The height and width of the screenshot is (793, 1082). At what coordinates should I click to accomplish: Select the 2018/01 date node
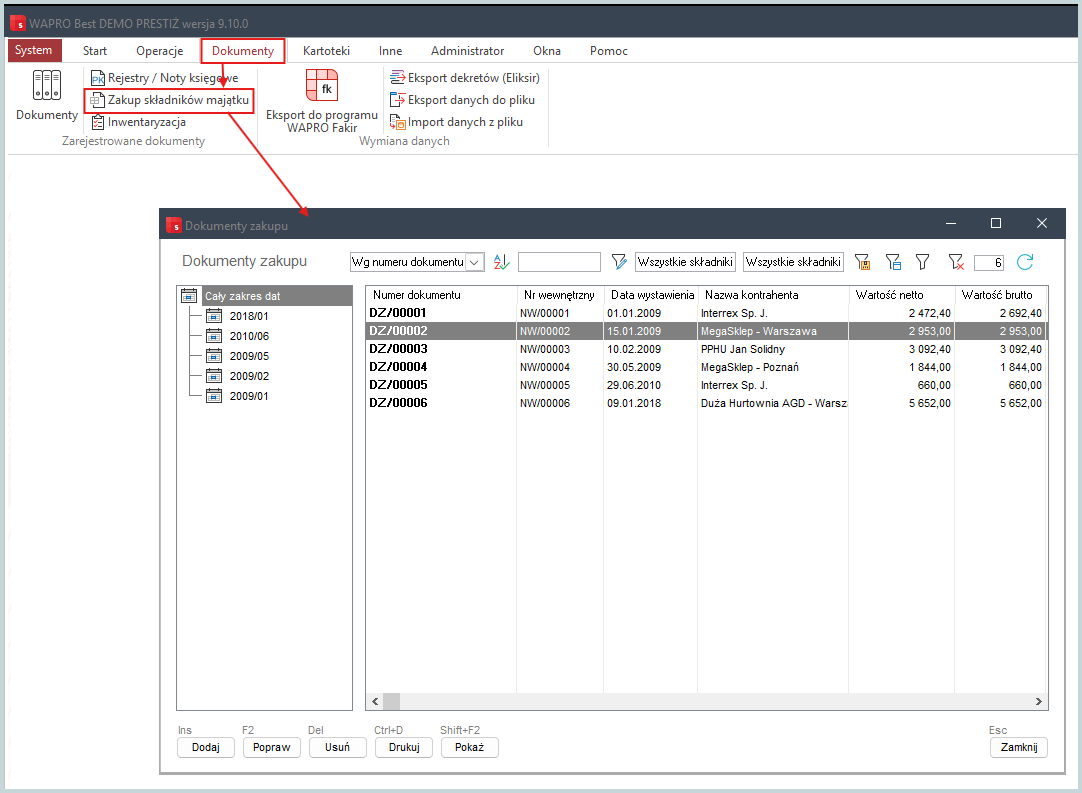point(249,316)
